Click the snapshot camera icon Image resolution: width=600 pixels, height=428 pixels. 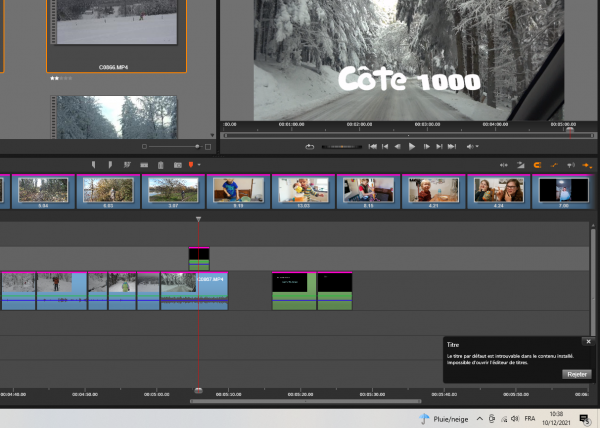(x=176, y=164)
